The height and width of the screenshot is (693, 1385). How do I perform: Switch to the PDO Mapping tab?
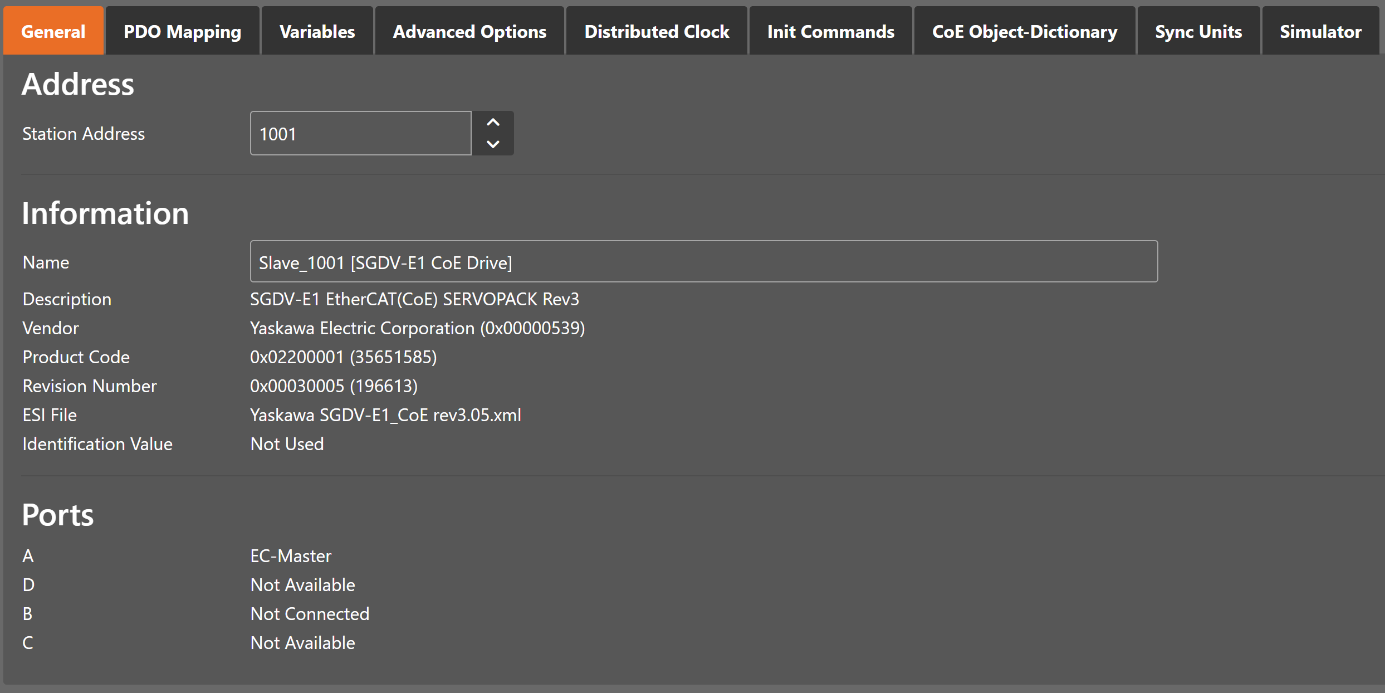pyautogui.click(x=182, y=31)
